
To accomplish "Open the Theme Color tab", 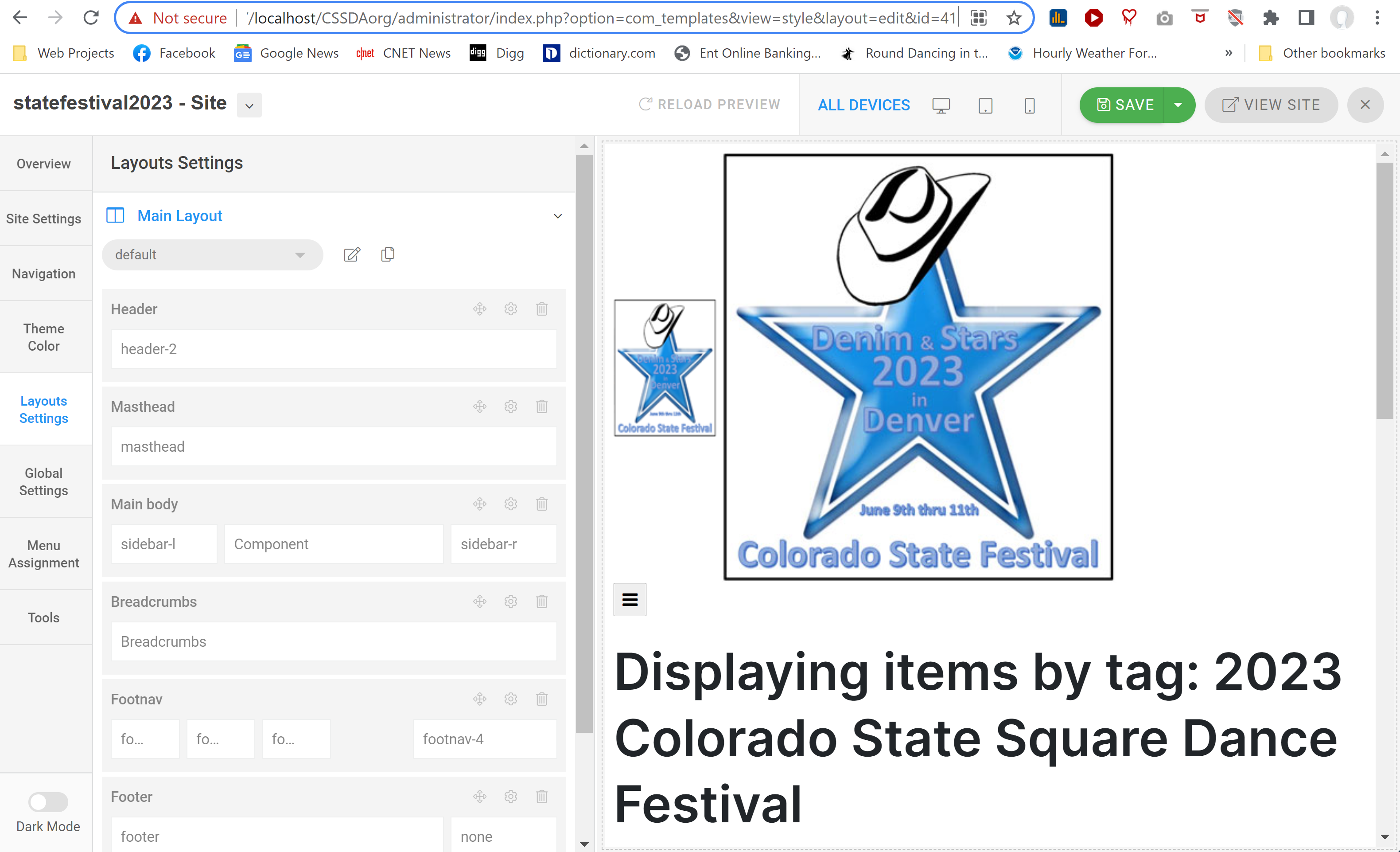I will click(x=44, y=337).
